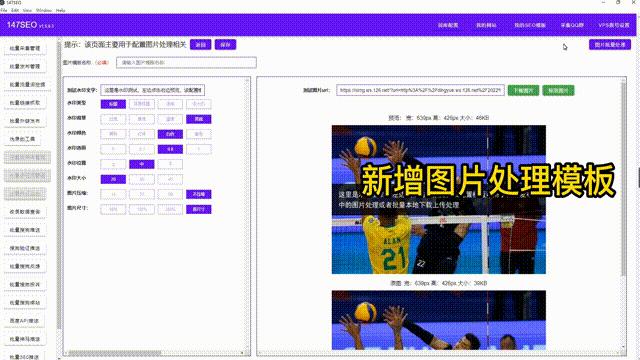Set watermark position to 上
Viewport: 640px width, 360px height.
pyautogui.click(x=113, y=164)
